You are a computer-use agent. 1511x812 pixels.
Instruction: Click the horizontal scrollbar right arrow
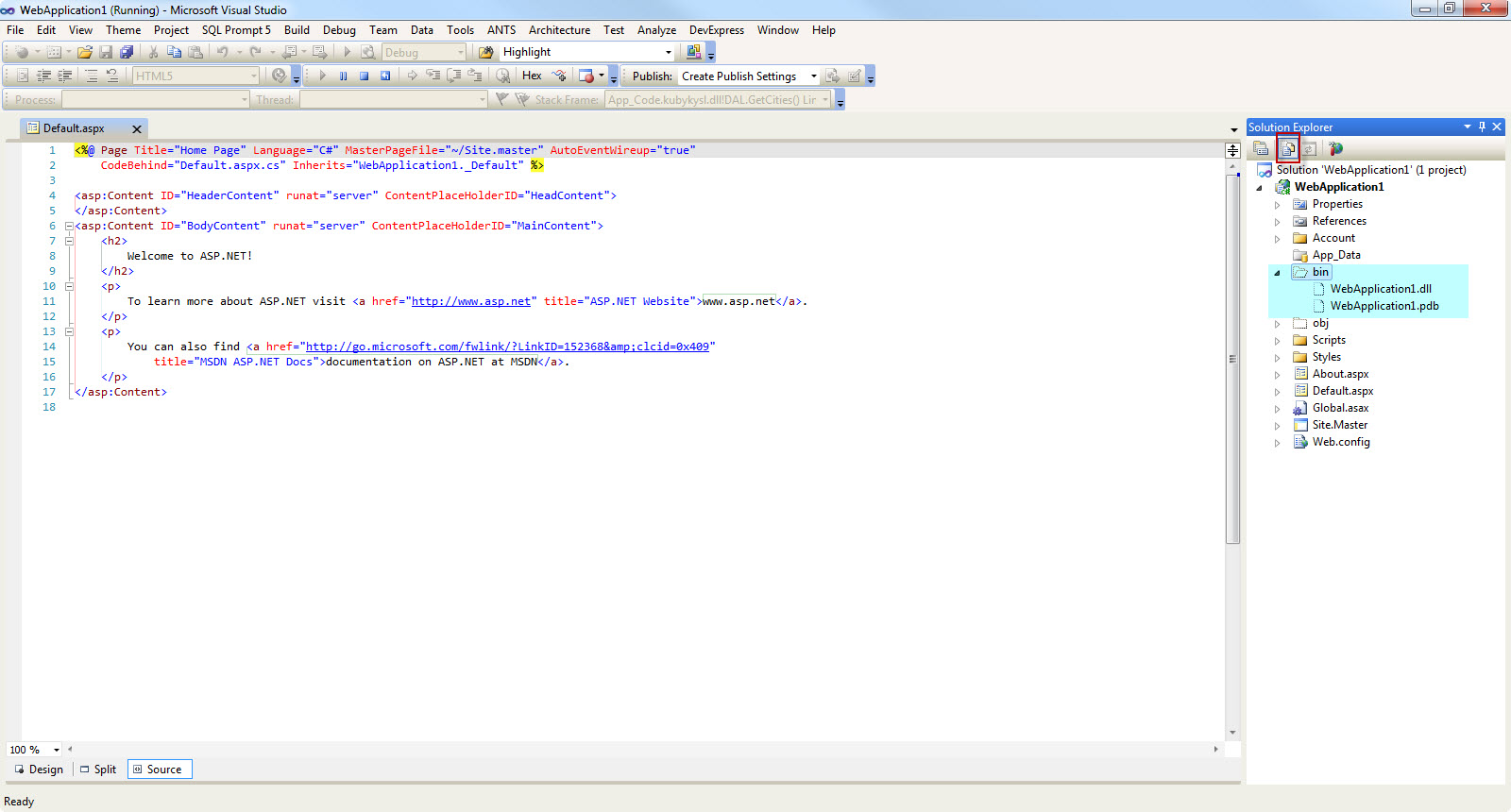click(x=1216, y=749)
